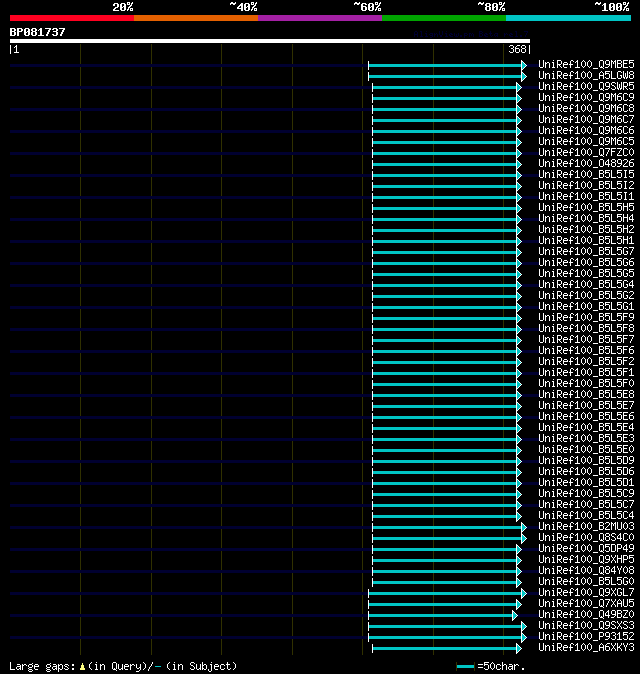Click the UniRef100_A5LGW8 label

click(x=586, y=76)
